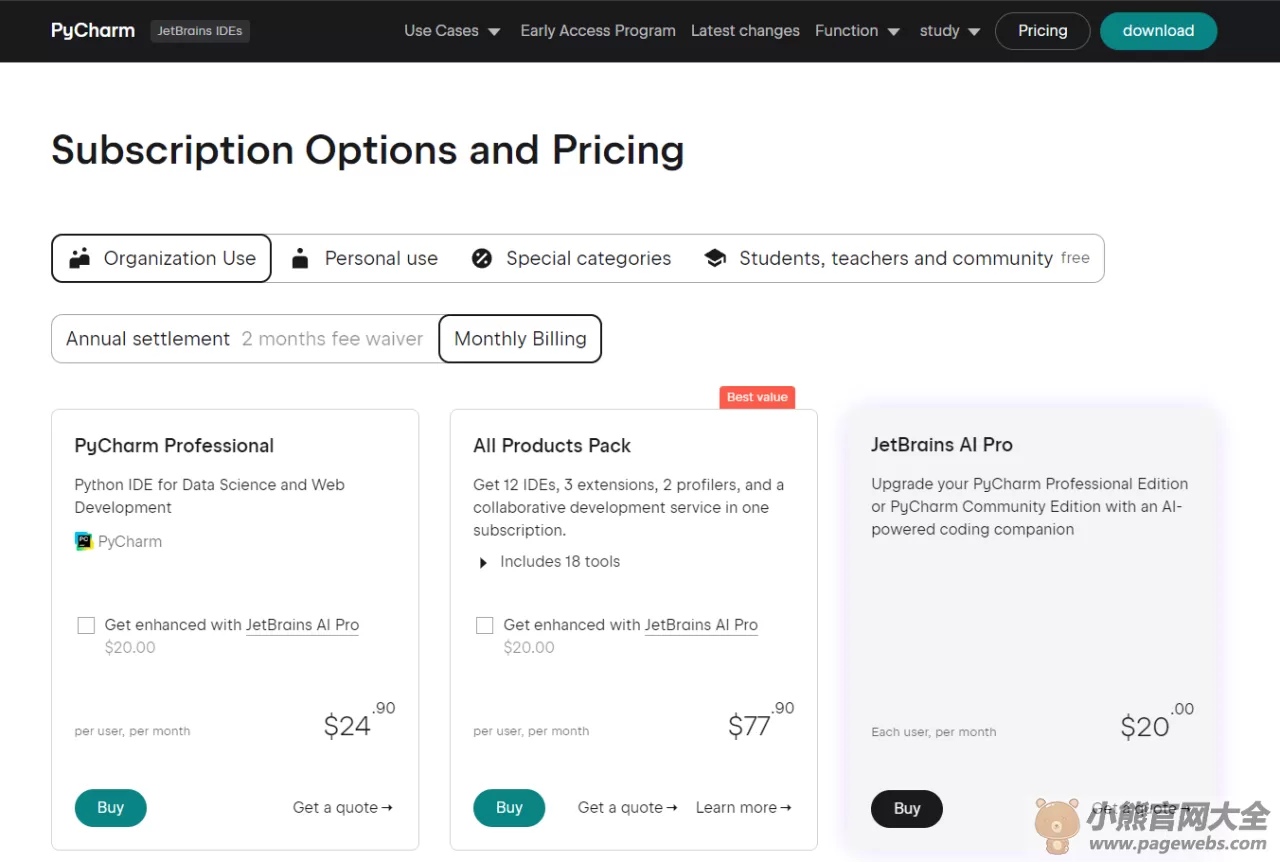
Task: Click the Special categories percent icon
Action: (x=482, y=258)
